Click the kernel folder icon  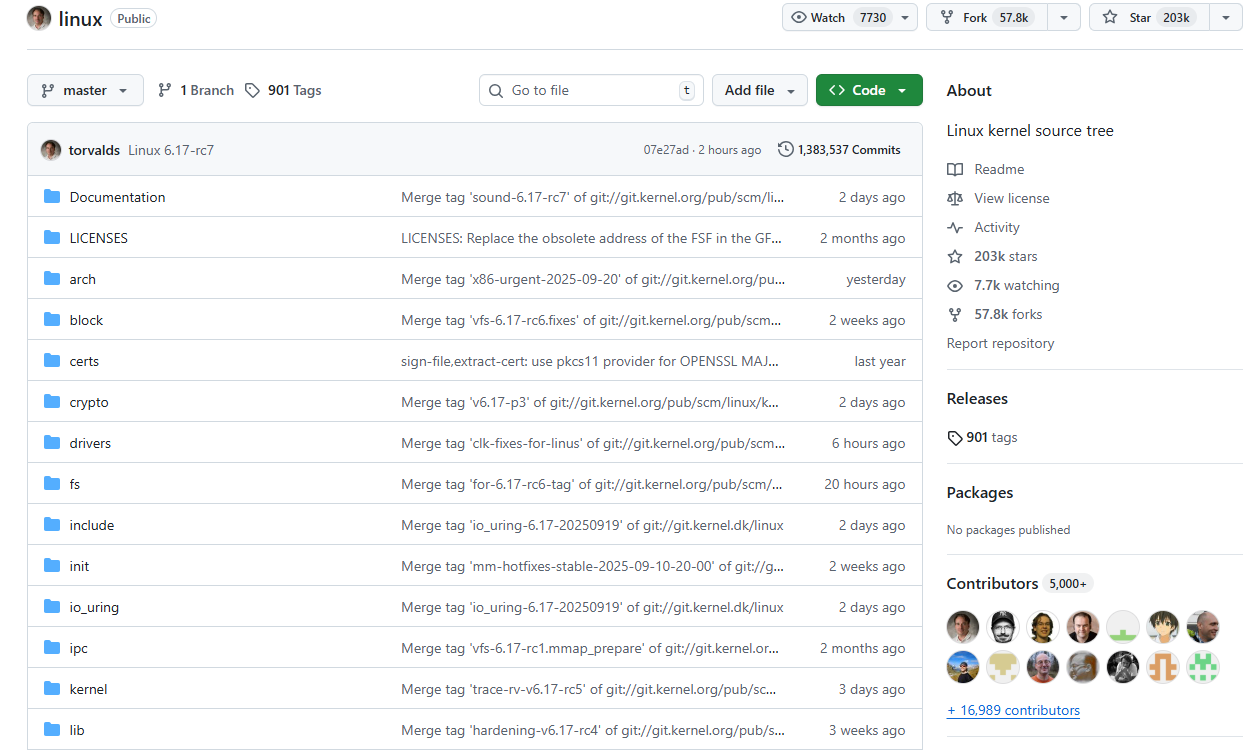52,689
